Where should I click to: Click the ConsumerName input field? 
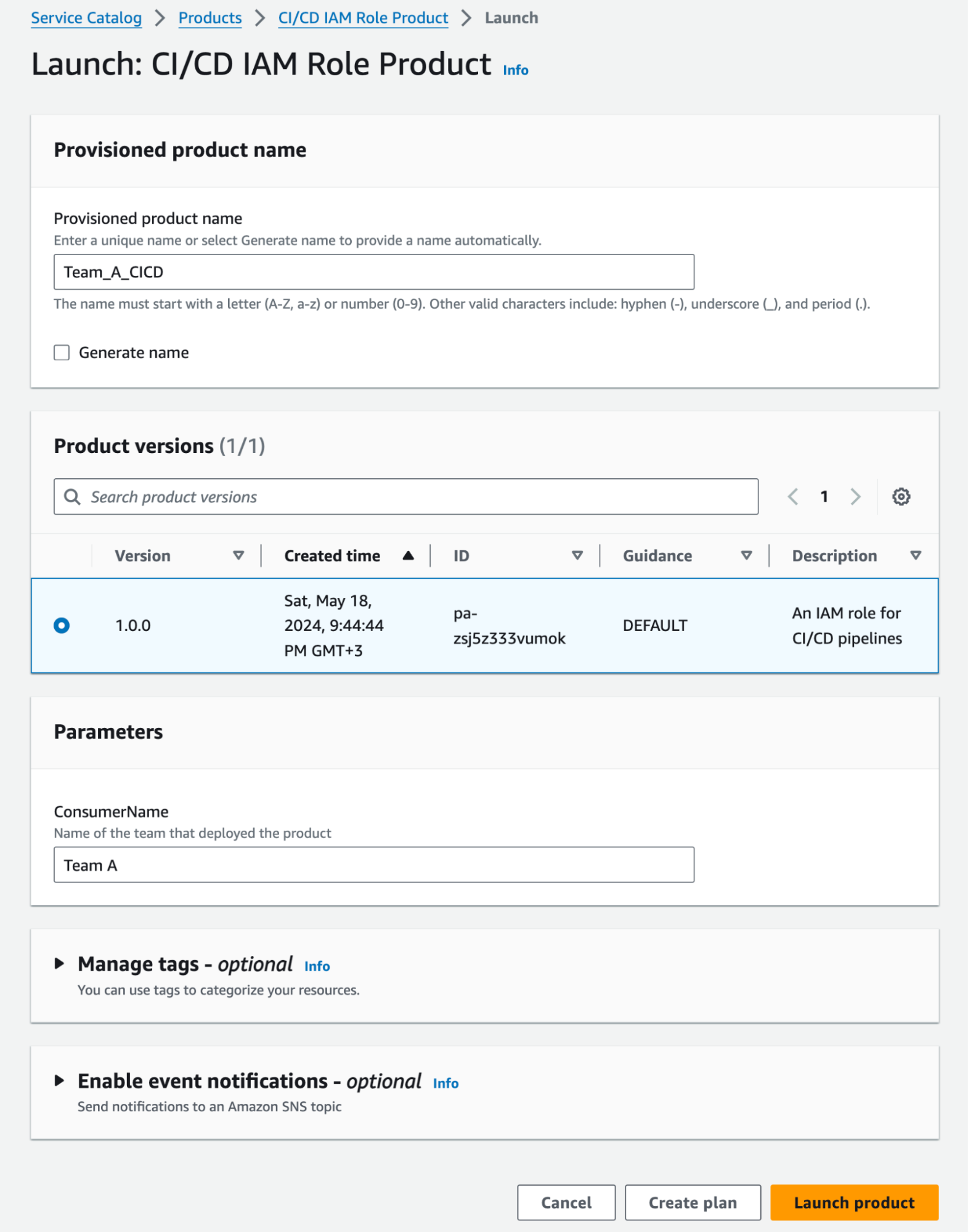pyautogui.click(x=373, y=865)
